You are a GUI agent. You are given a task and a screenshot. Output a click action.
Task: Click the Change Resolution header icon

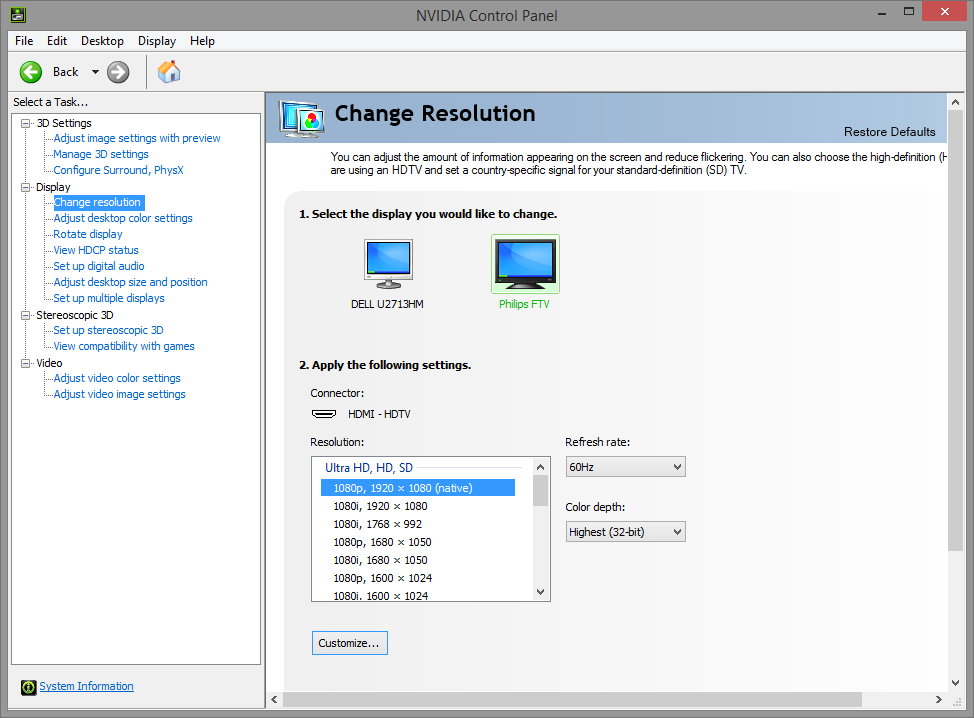pos(301,118)
